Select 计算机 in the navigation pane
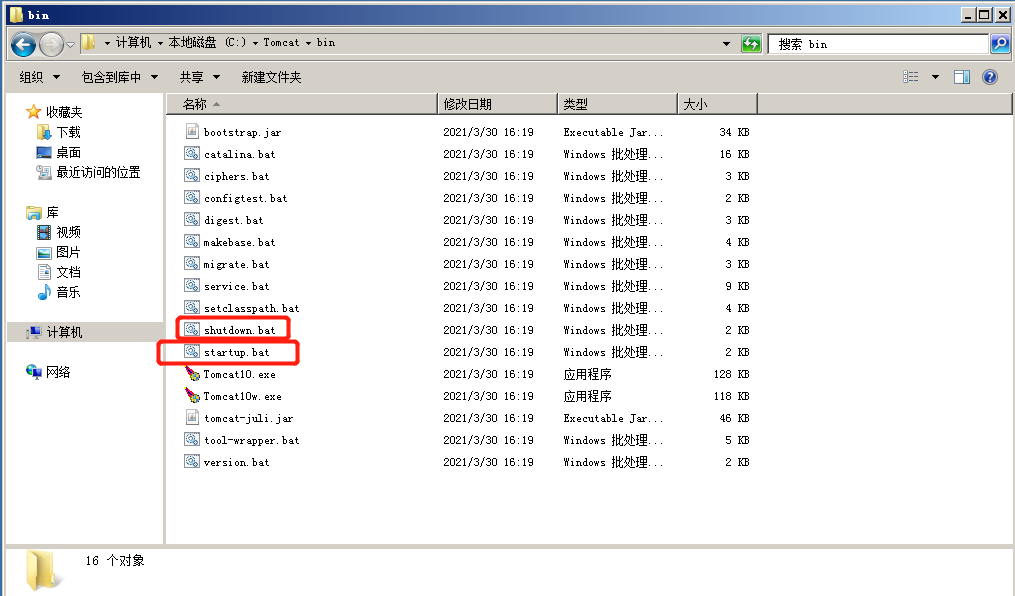 (x=64, y=332)
